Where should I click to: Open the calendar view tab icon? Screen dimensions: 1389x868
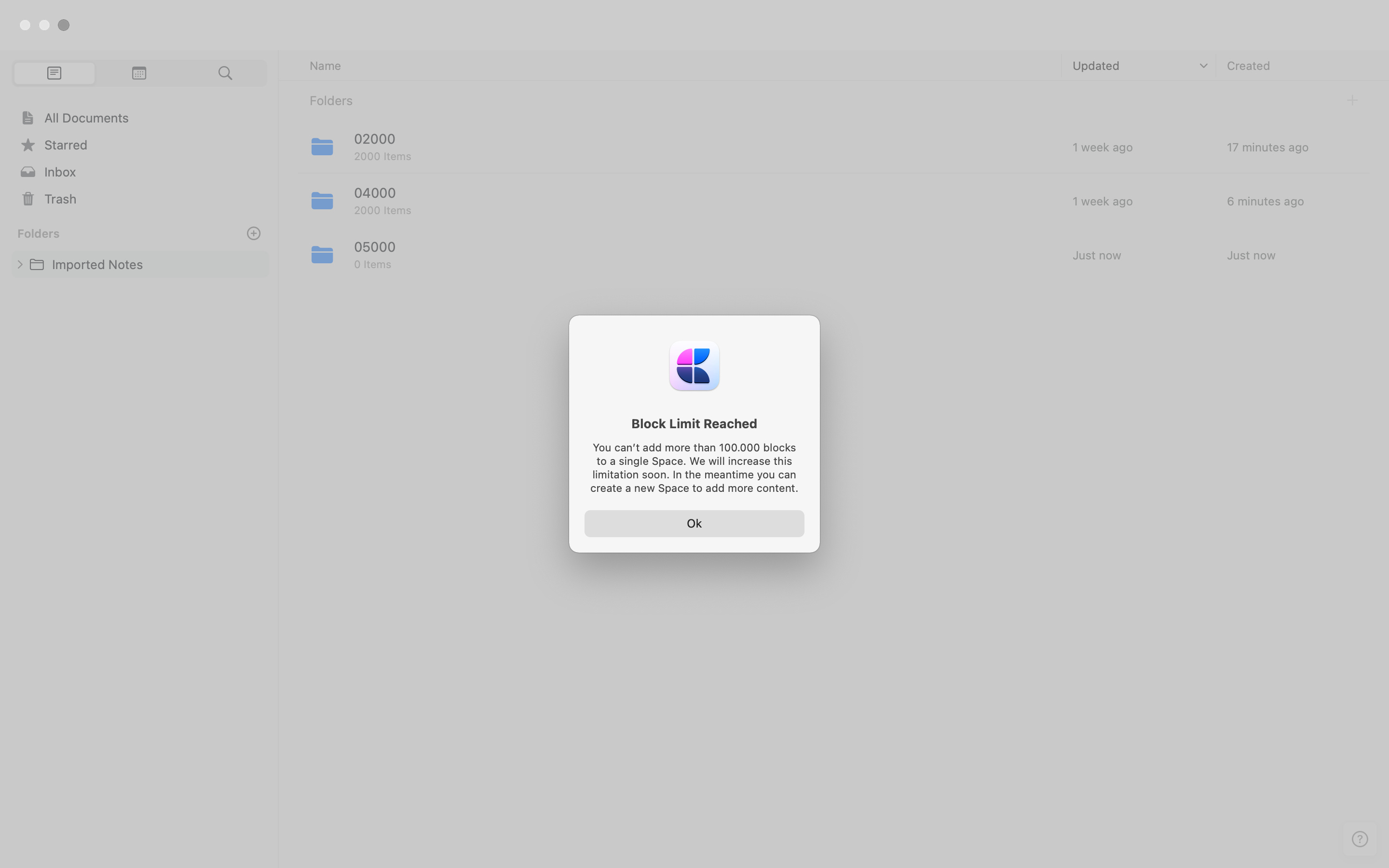point(139,73)
